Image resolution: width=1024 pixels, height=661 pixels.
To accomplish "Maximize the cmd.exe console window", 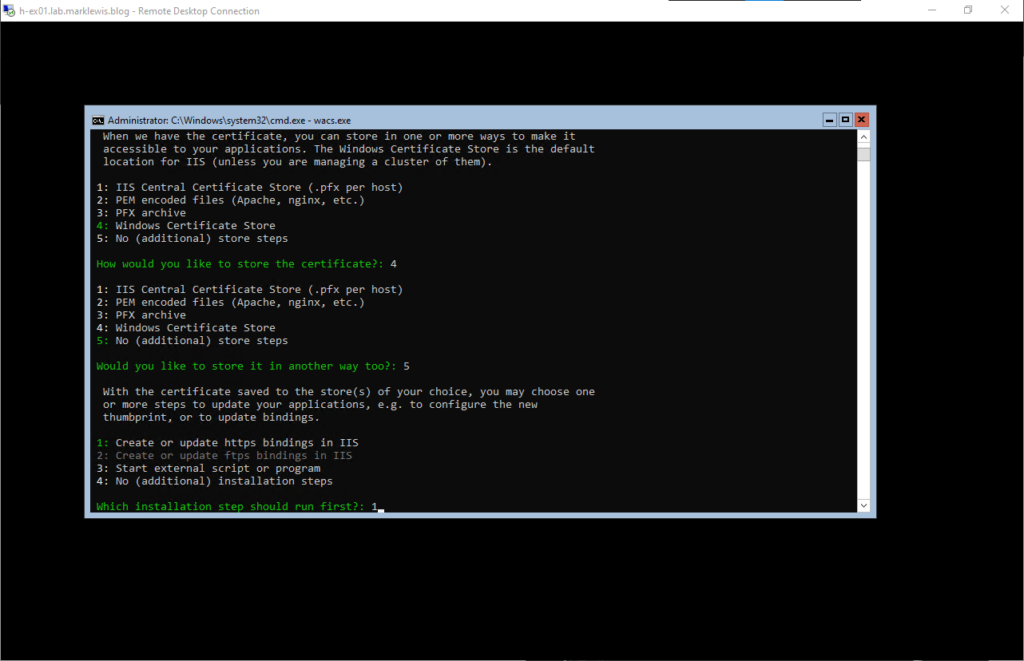I will pyautogui.click(x=845, y=120).
